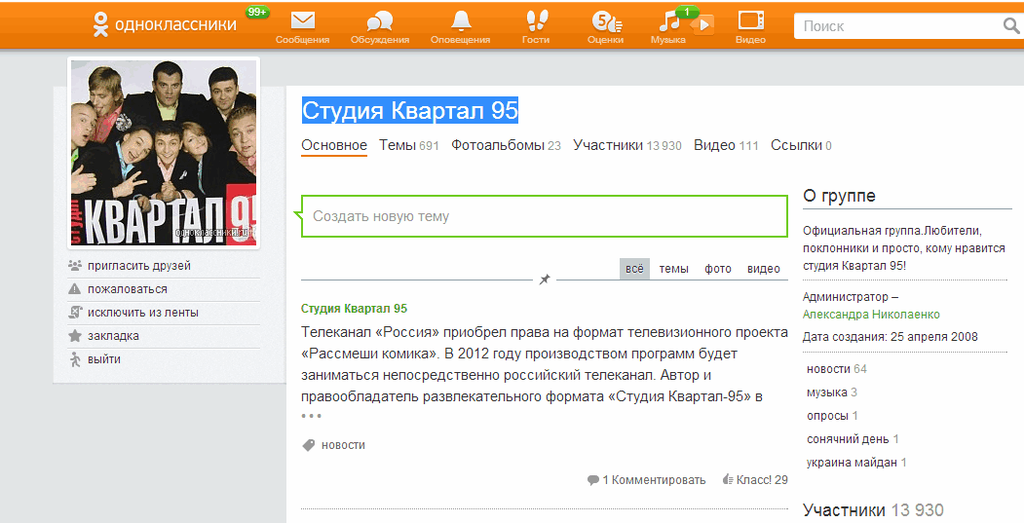The image size is (1024, 523).
Task: Open сонячний день 1 tag
Action: click(853, 439)
